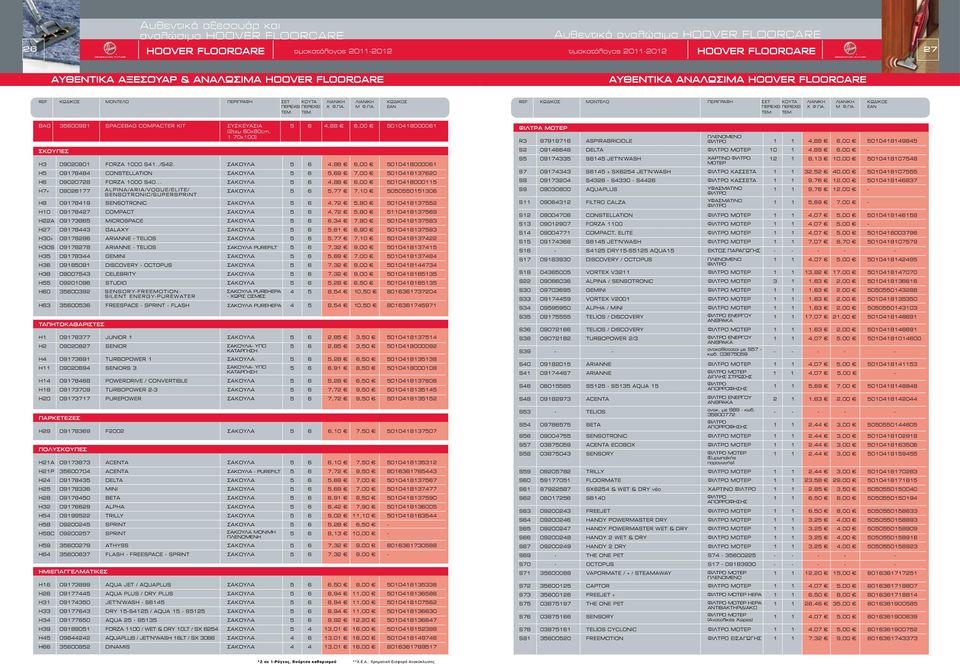Open the vacuum-on-carpet photo on page 26

[51, 36]
